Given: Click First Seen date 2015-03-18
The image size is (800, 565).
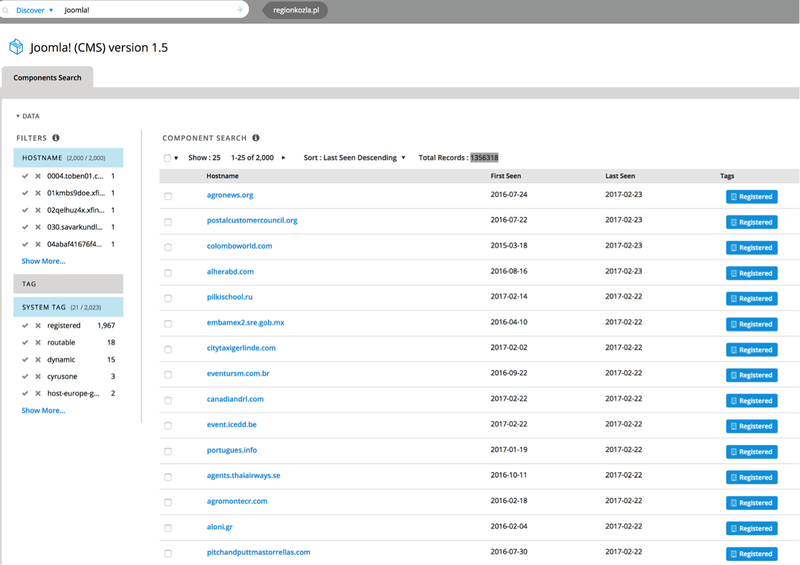Looking at the screenshot, I should (509, 245).
